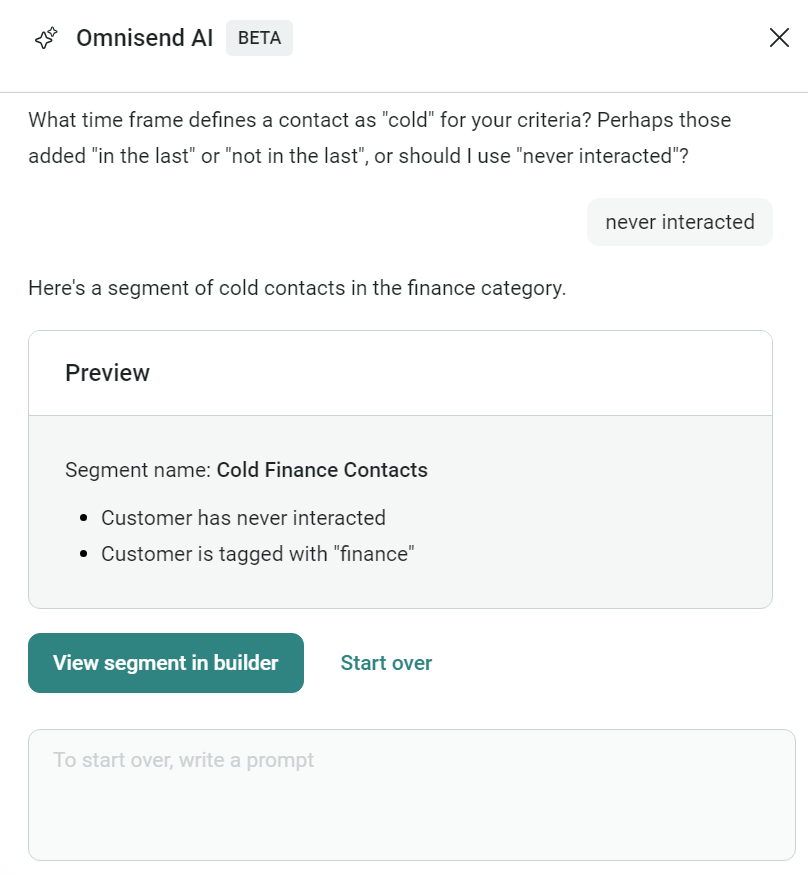Click the Omnisend AI sparkle icon
The image size is (808, 877).
[x=47, y=39]
